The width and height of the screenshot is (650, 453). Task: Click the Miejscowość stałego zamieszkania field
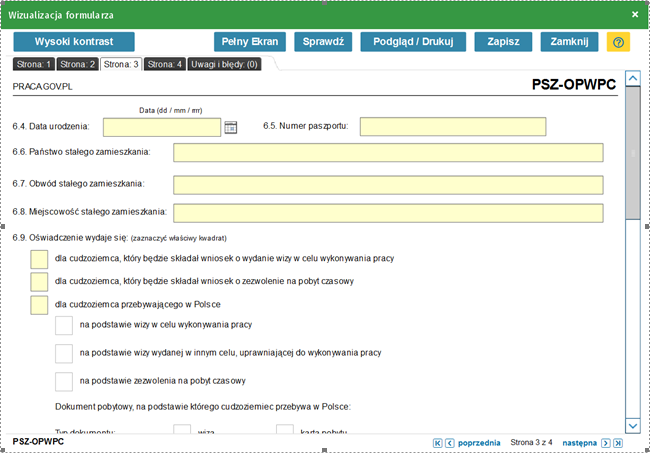[x=388, y=213]
